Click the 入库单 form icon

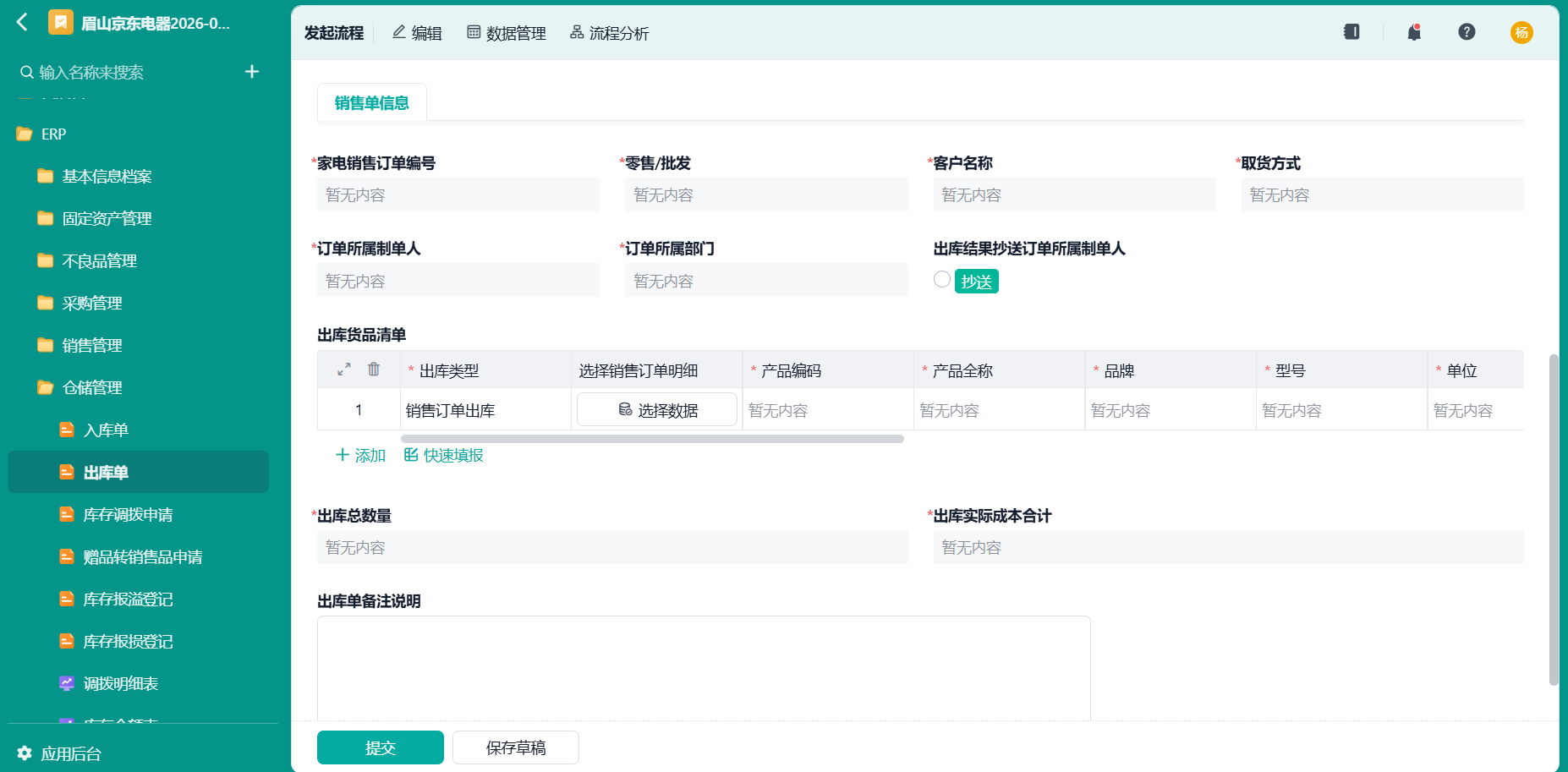pyautogui.click(x=67, y=430)
